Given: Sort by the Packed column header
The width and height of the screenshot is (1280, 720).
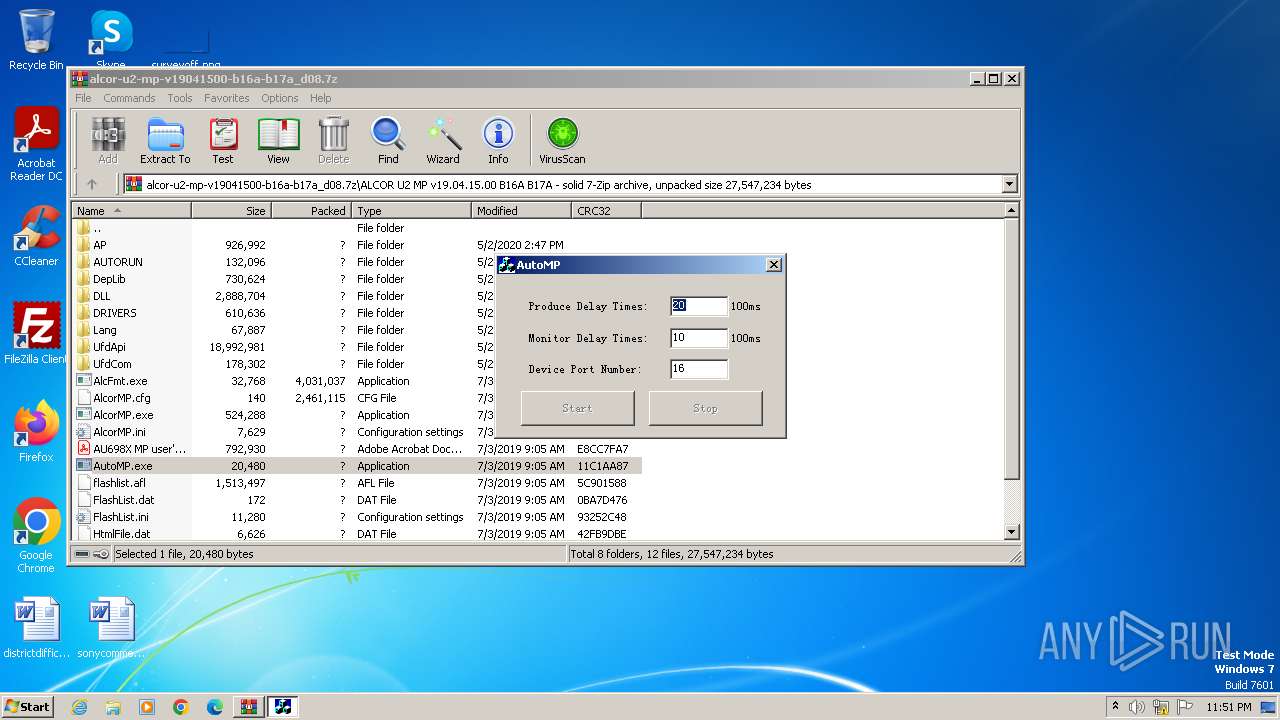Looking at the screenshot, I should coord(311,211).
